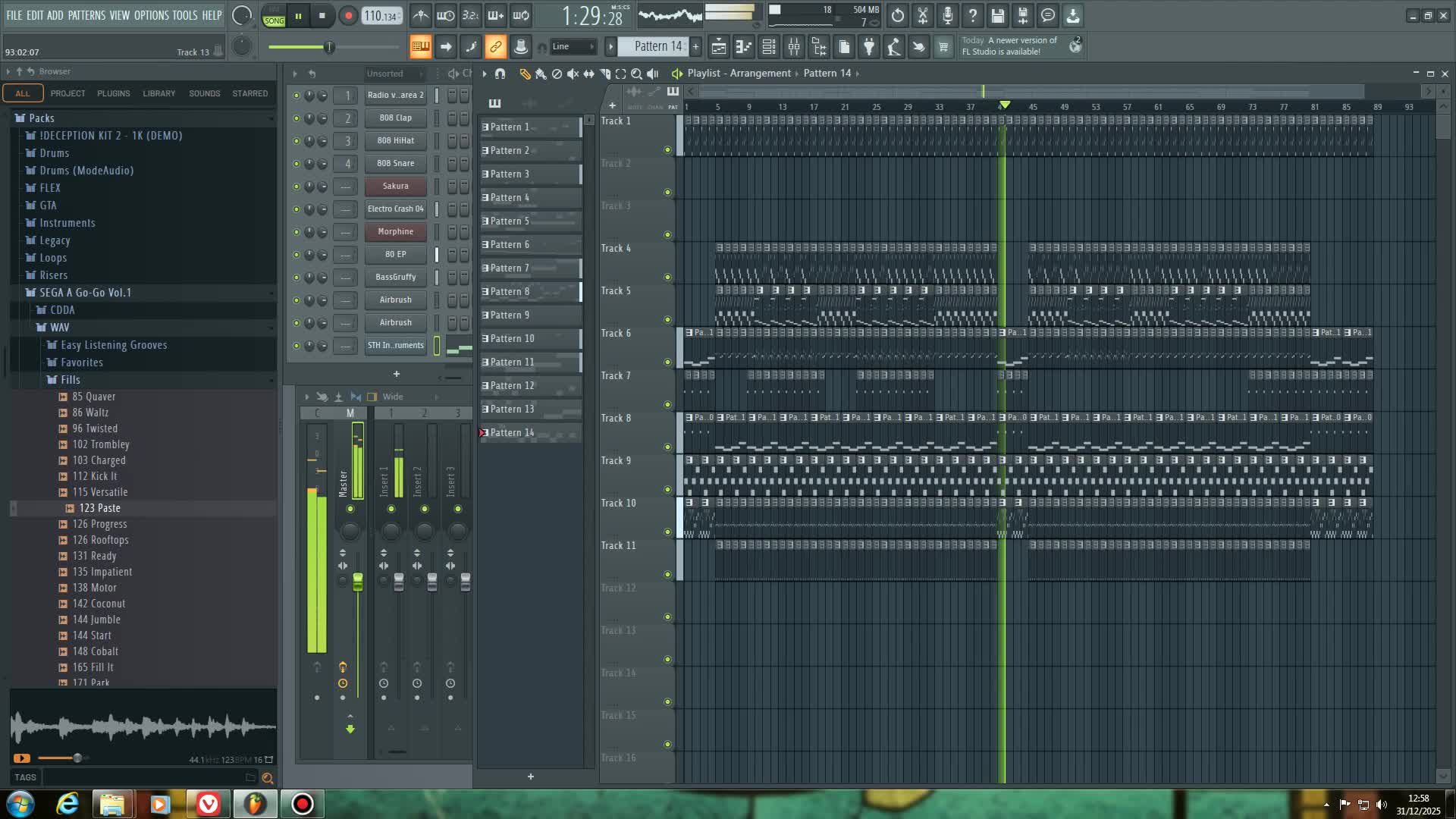
Task: Select the Paint brush tool in the Playlist
Action: click(540, 74)
